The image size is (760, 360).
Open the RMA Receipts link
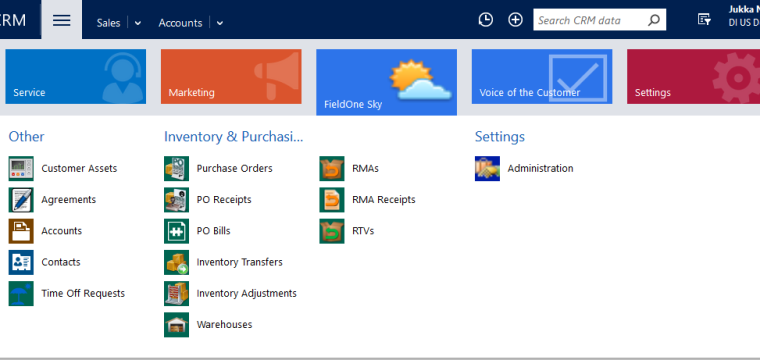tap(383, 200)
